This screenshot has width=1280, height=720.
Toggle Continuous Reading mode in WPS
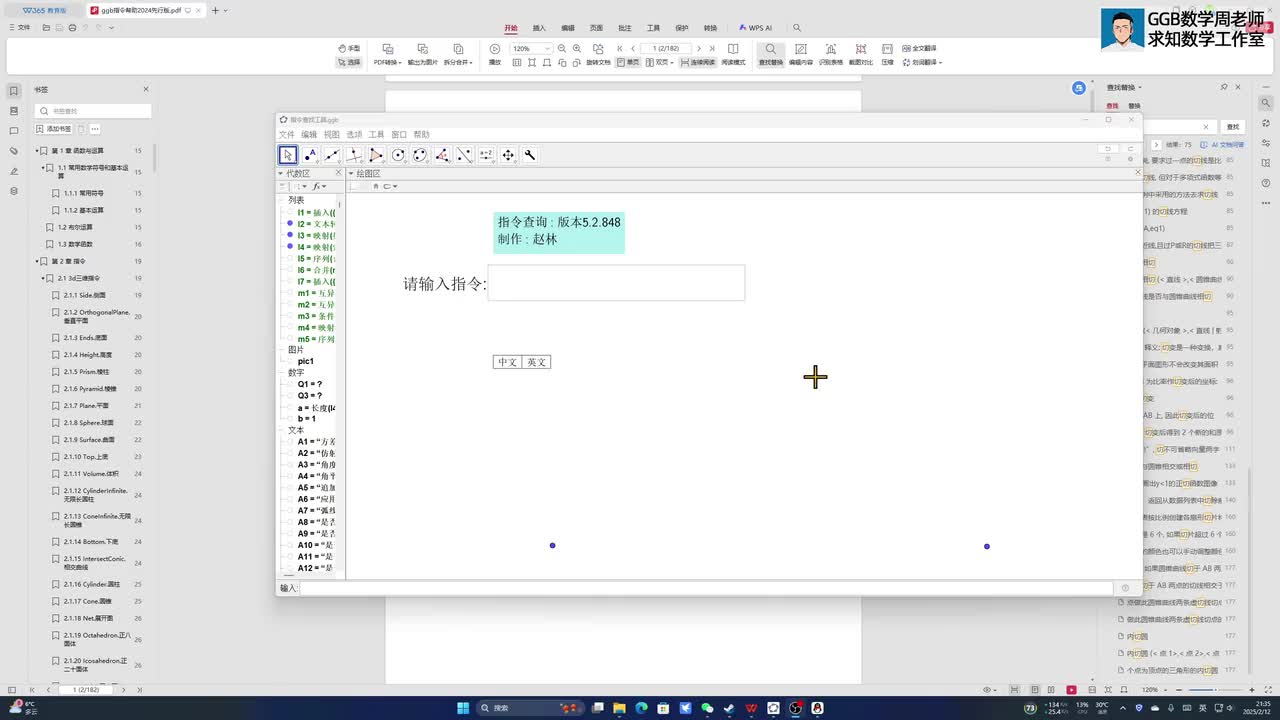coord(697,62)
